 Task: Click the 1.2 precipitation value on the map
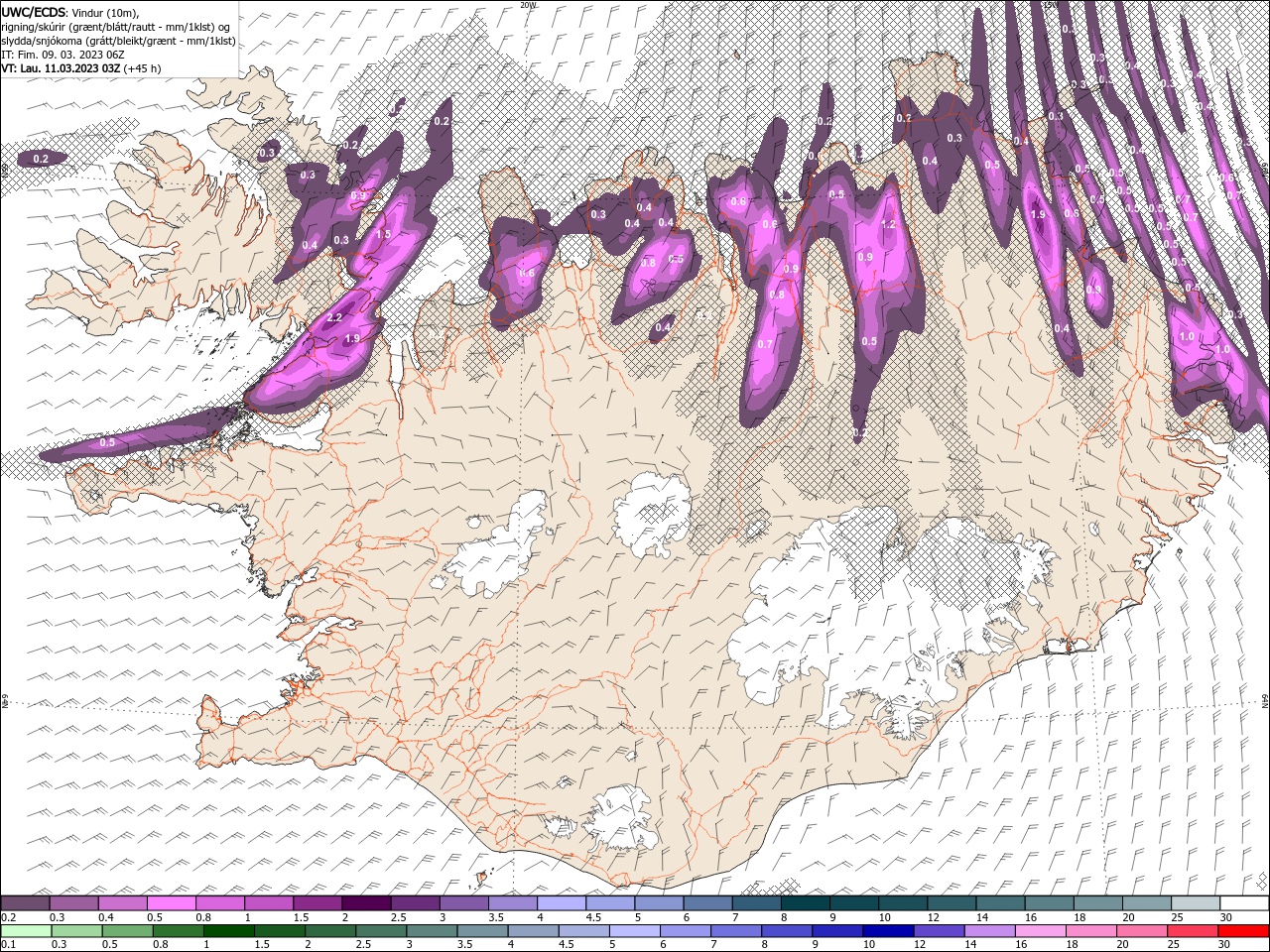coord(889,225)
